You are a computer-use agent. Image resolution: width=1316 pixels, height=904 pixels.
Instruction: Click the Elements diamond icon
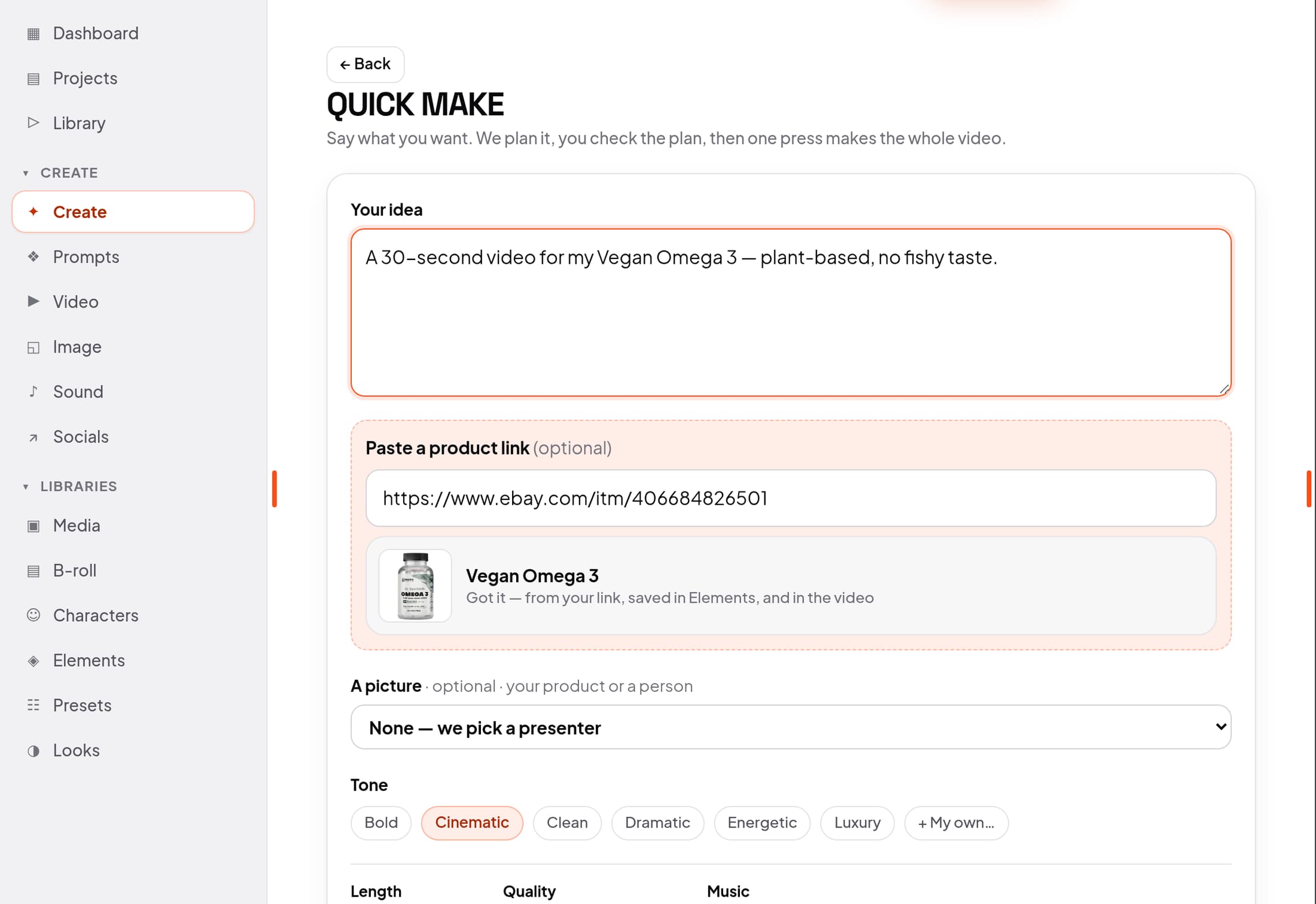point(33,661)
